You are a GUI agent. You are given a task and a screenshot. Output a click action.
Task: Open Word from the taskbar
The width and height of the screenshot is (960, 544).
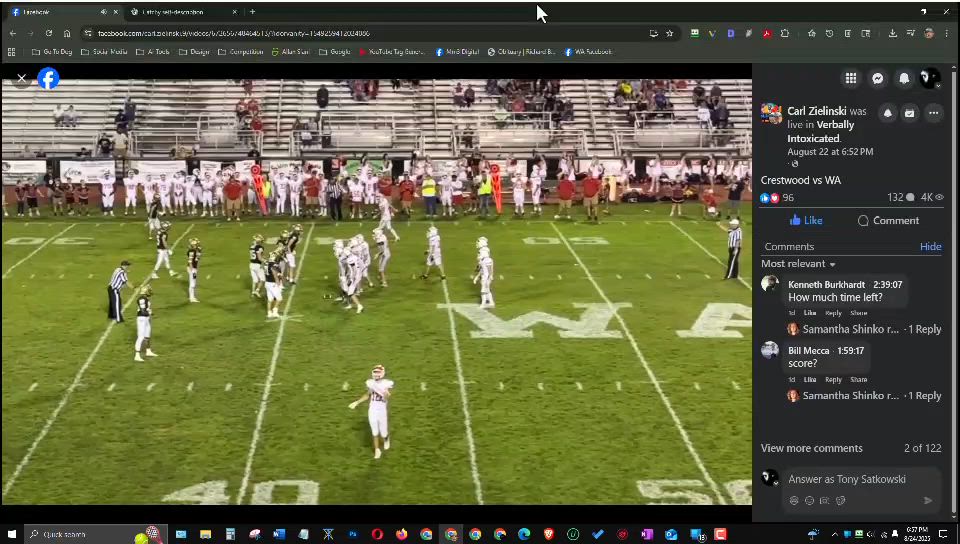[x=279, y=534]
